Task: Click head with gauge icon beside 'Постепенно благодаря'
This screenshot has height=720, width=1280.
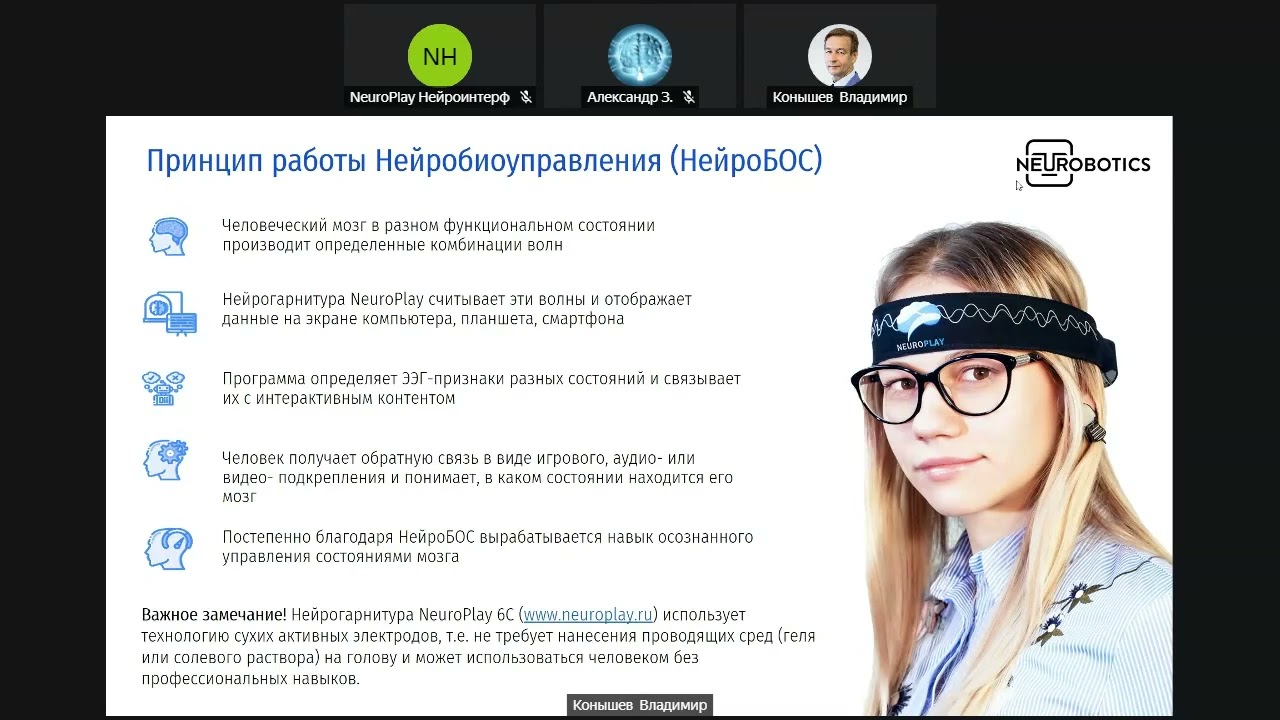Action: (168, 549)
